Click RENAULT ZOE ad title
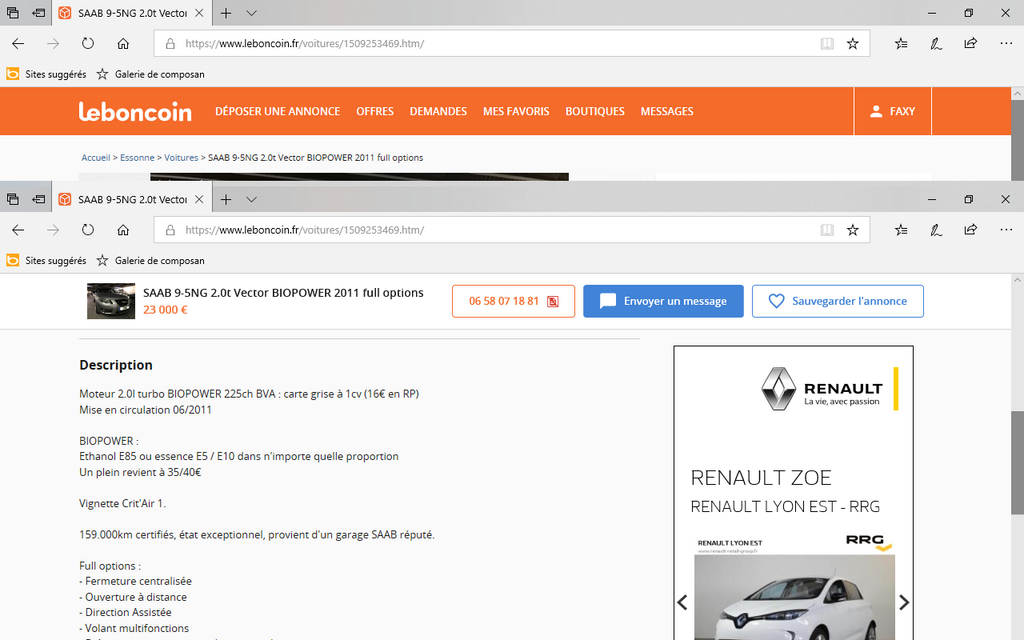 [x=761, y=477]
